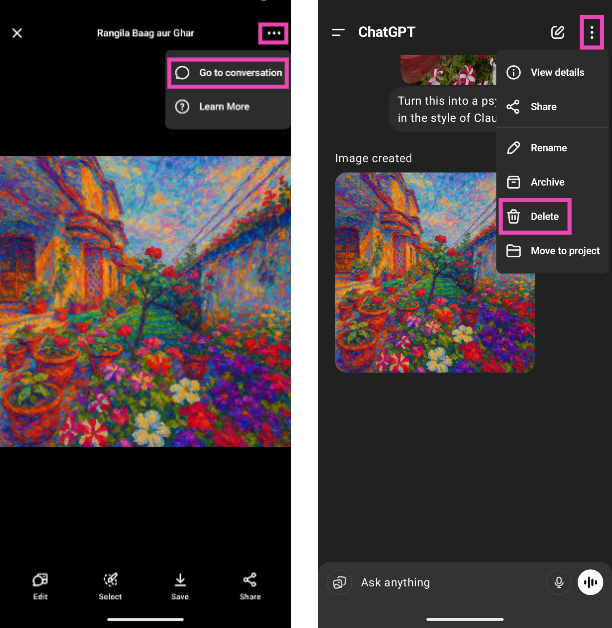Viewport: 612px width, 628px height.
Task: Open three-dot menu in image viewer
Action: click(x=274, y=33)
